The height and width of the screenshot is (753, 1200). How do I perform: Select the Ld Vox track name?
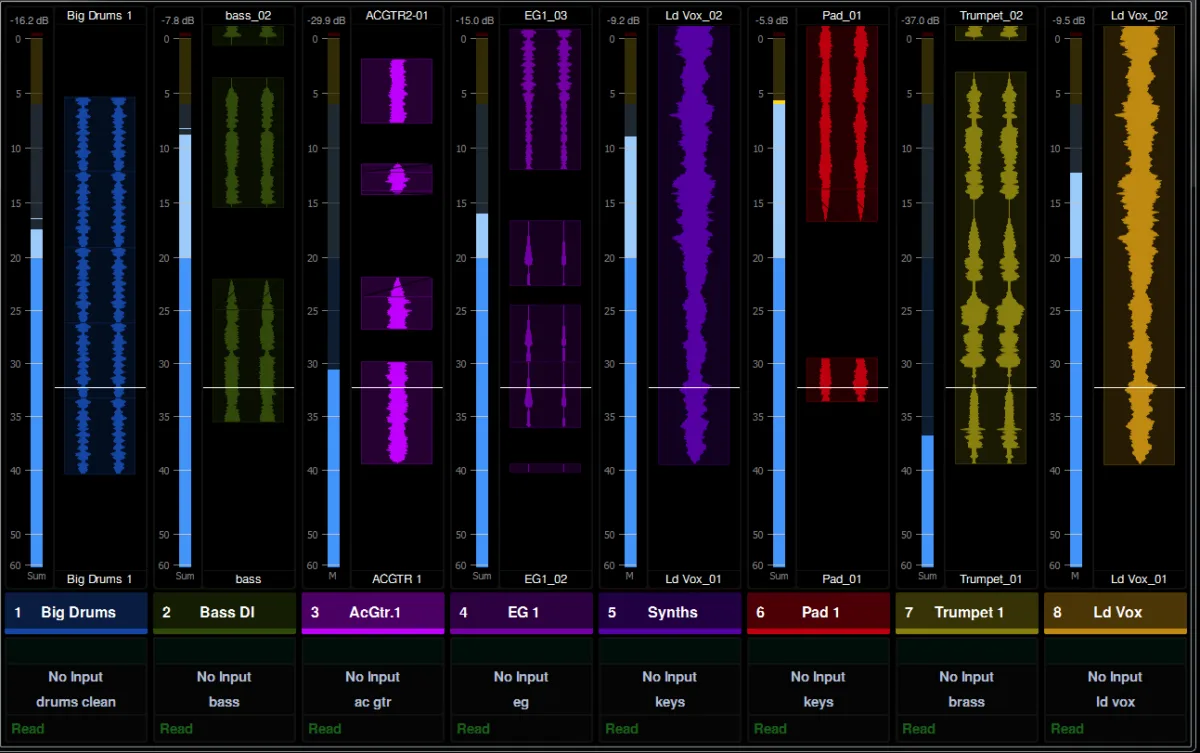pos(1117,612)
